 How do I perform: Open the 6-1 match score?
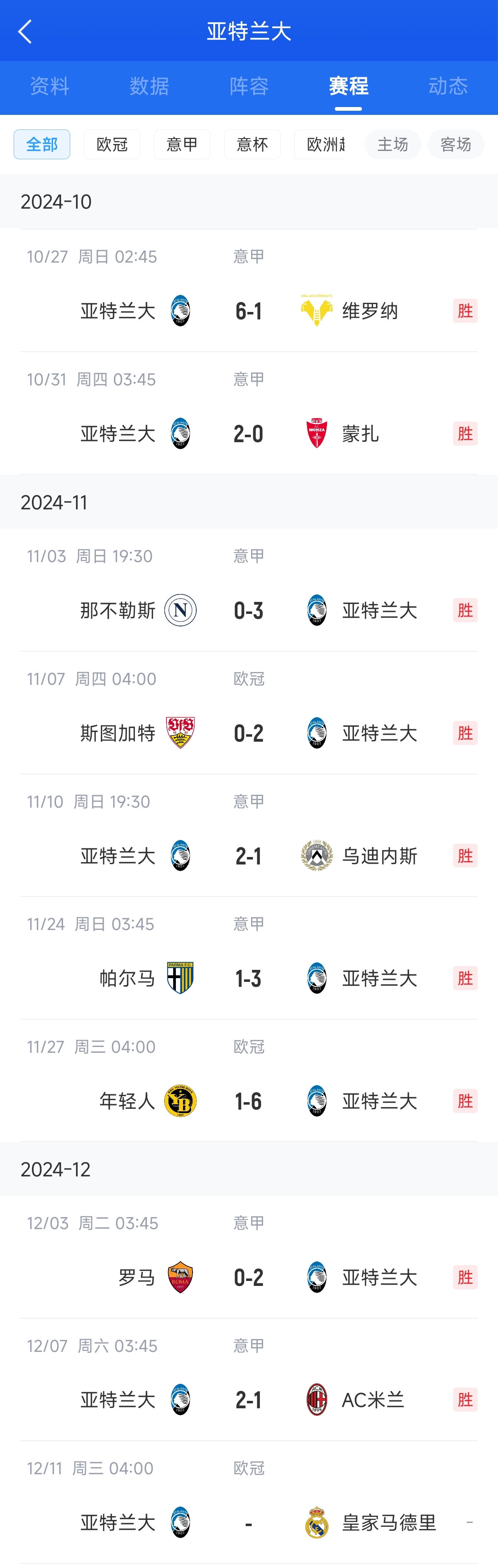(249, 311)
